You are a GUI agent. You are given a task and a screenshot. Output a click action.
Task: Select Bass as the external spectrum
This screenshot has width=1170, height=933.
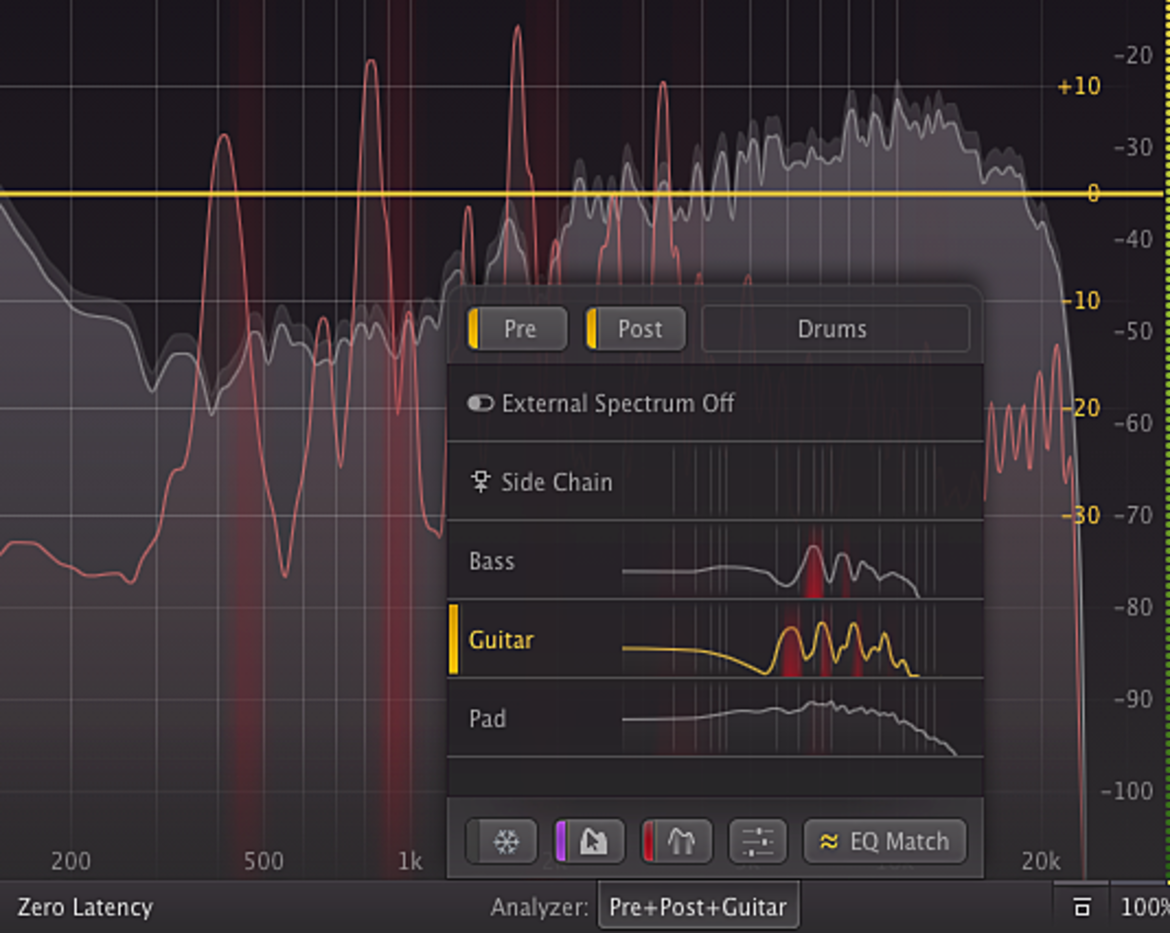(x=715, y=561)
